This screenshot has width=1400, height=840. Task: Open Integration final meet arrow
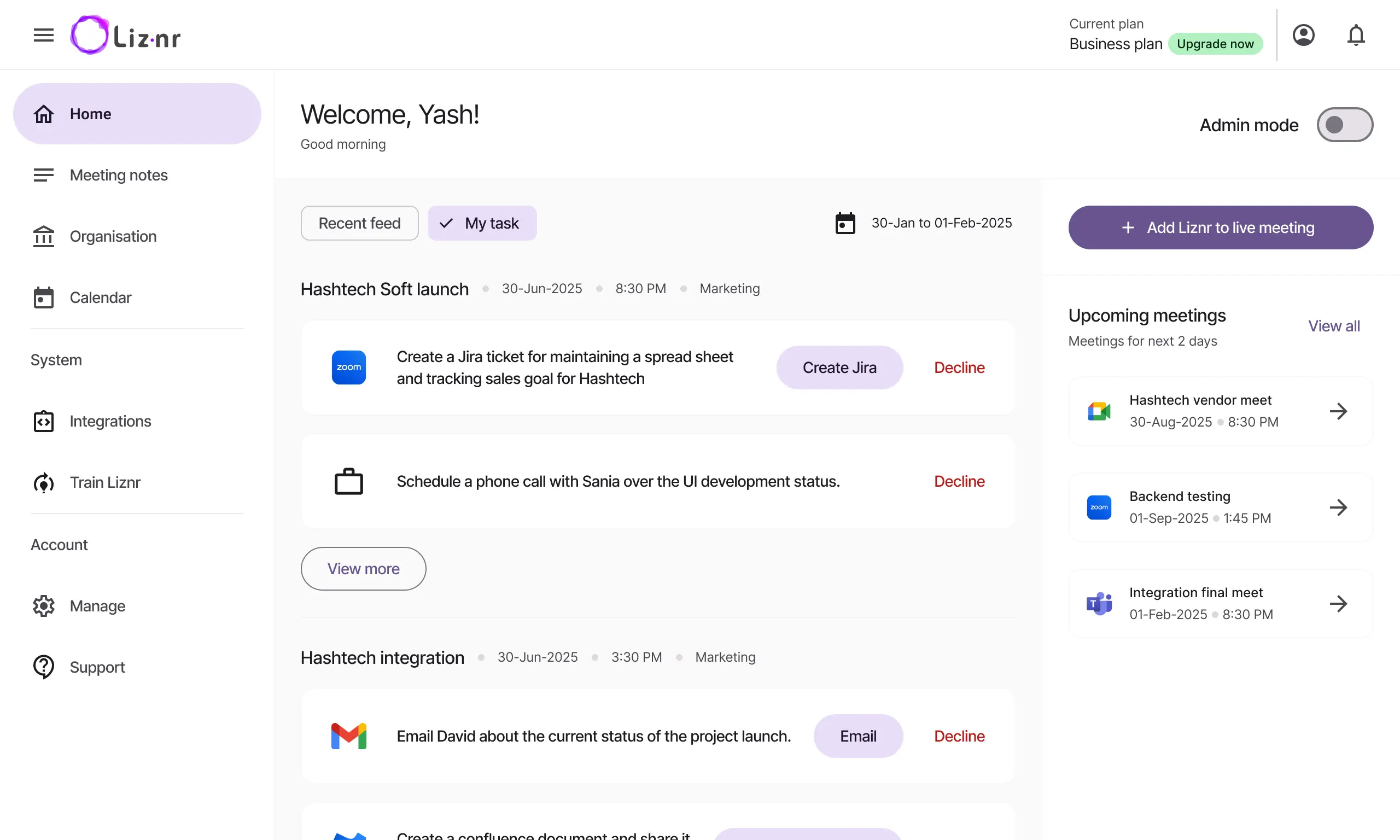pyautogui.click(x=1338, y=603)
